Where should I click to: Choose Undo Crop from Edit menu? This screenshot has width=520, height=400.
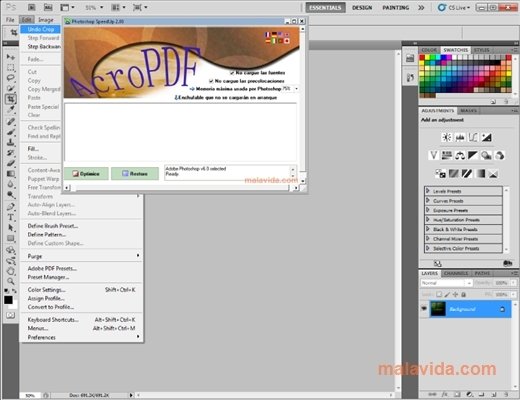41,29
